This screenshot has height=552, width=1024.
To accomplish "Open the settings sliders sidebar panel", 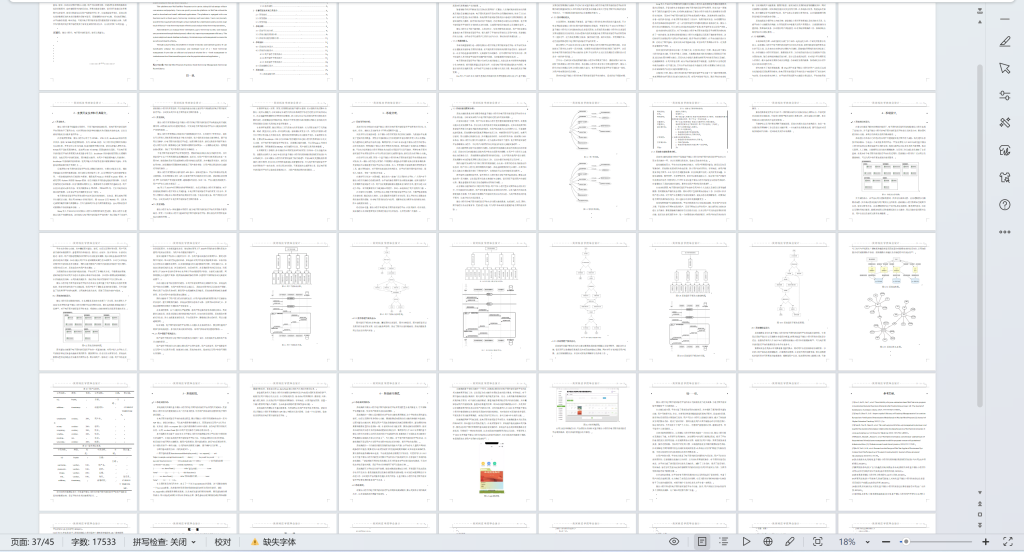I will pyautogui.click(x=1004, y=95).
